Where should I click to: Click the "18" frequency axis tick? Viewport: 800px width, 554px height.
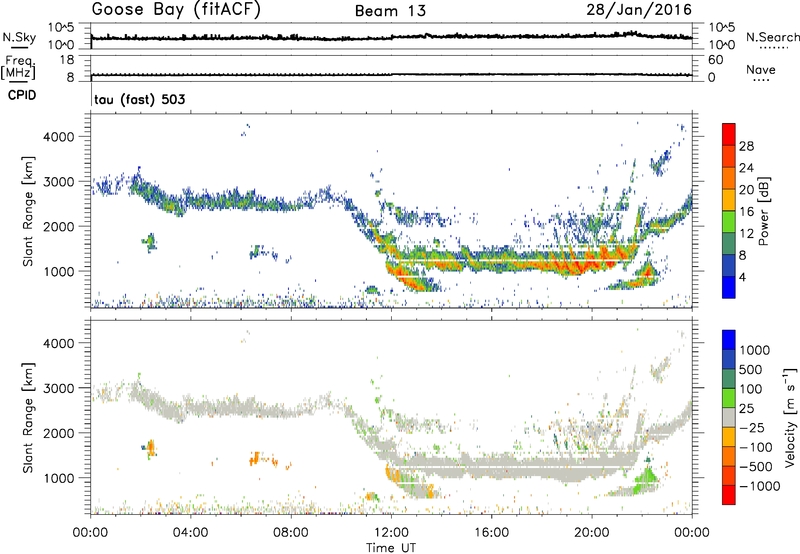coord(67,60)
